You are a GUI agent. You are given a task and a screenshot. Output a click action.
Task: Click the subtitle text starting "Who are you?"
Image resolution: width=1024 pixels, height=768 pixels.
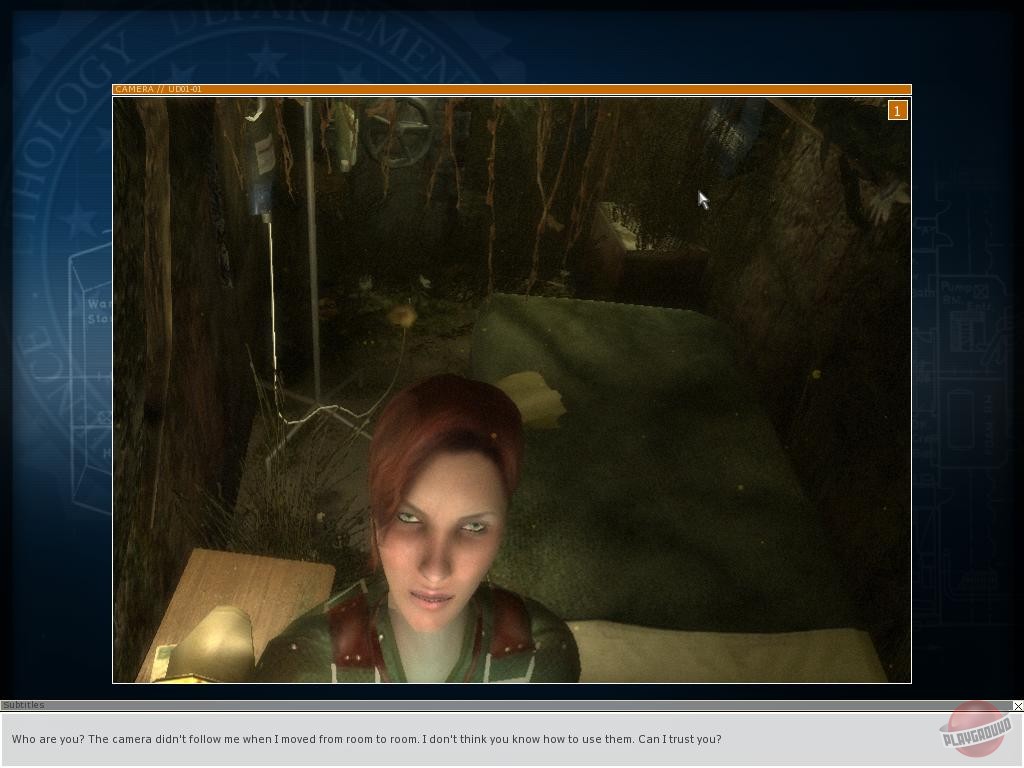point(366,740)
